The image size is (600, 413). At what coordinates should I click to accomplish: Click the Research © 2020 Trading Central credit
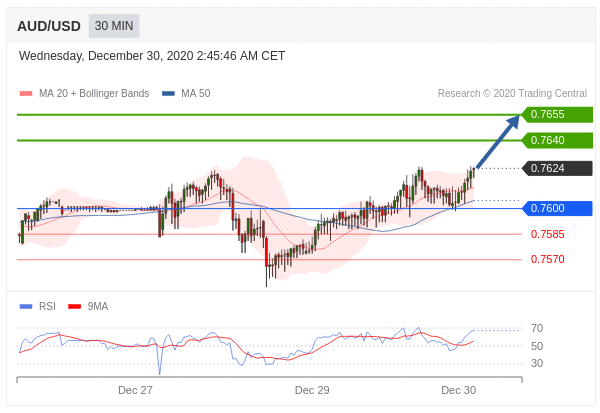tap(512, 93)
